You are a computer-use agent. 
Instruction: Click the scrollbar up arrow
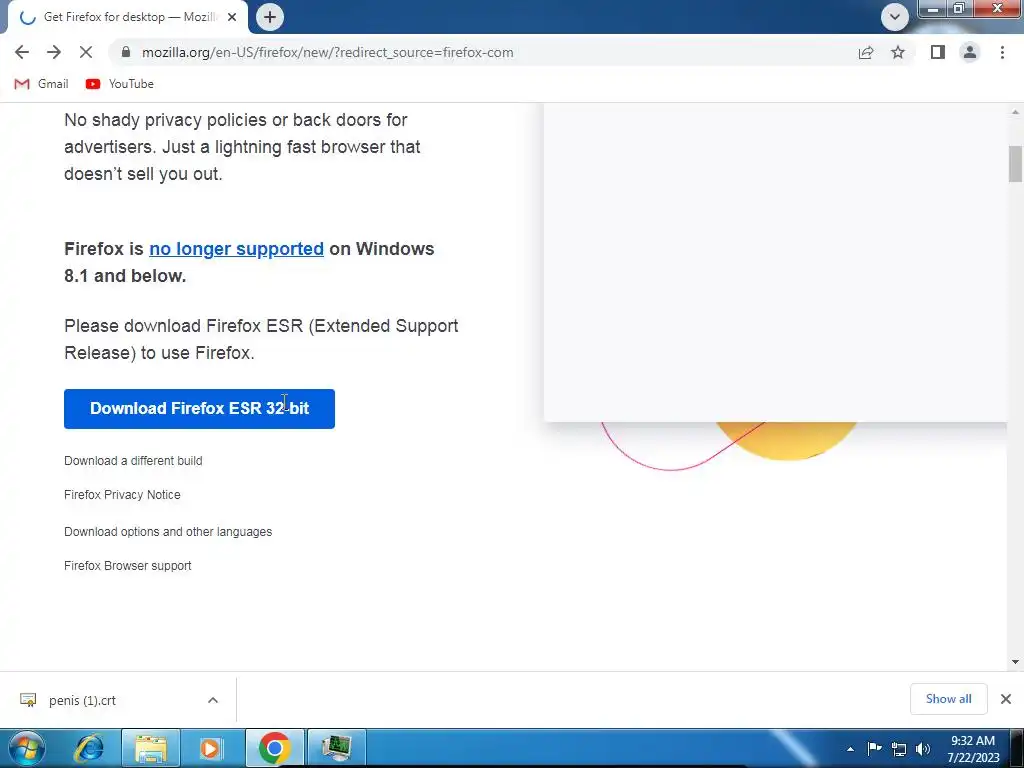1015,112
